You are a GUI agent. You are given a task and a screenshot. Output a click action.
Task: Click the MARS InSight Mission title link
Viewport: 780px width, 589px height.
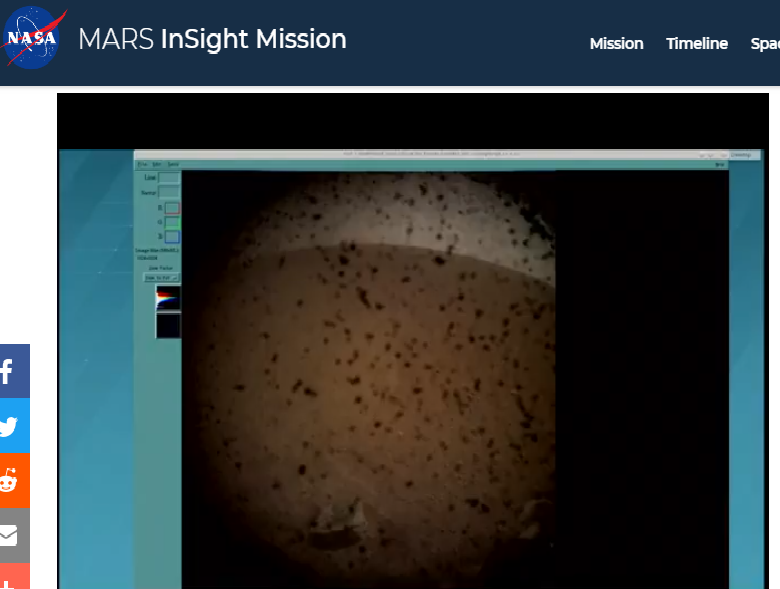tap(212, 39)
